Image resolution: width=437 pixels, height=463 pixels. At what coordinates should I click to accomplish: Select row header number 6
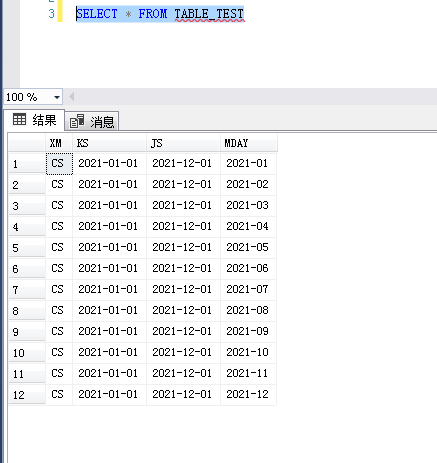pyautogui.click(x=27, y=269)
